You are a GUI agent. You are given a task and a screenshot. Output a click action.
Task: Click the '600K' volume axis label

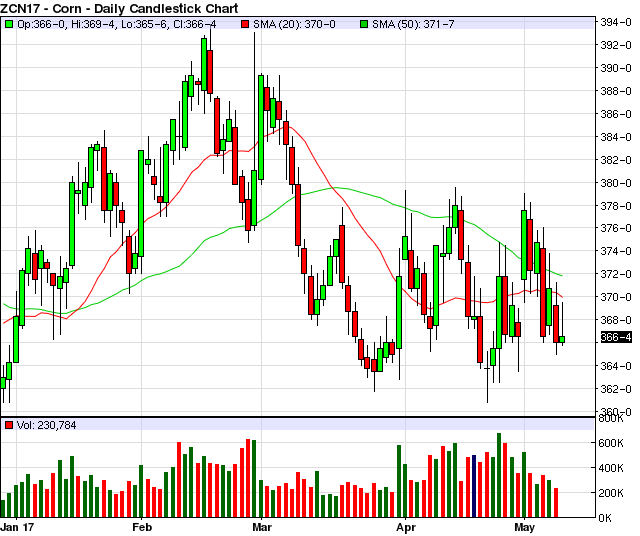611,443
